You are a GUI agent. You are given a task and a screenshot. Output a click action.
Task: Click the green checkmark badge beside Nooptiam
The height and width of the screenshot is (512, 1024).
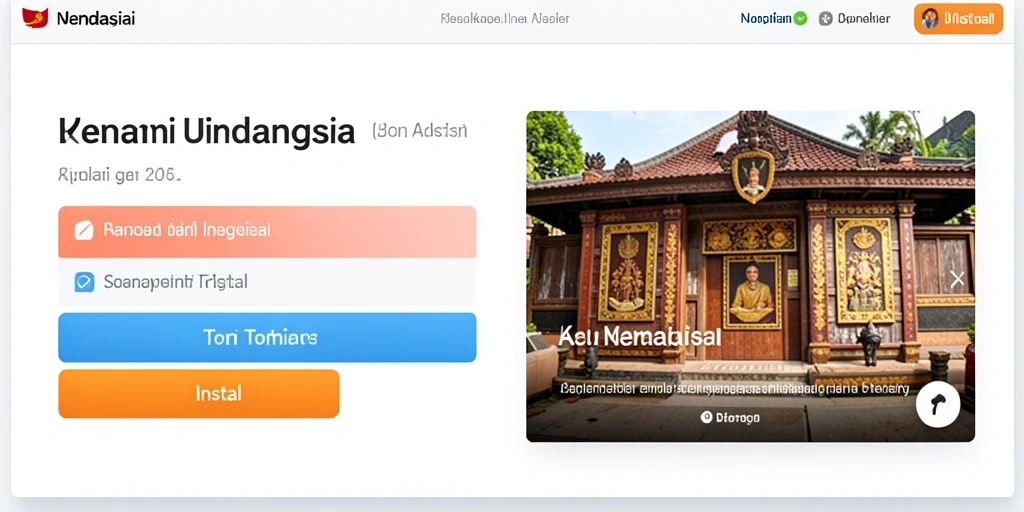click(x=800, y=19)
